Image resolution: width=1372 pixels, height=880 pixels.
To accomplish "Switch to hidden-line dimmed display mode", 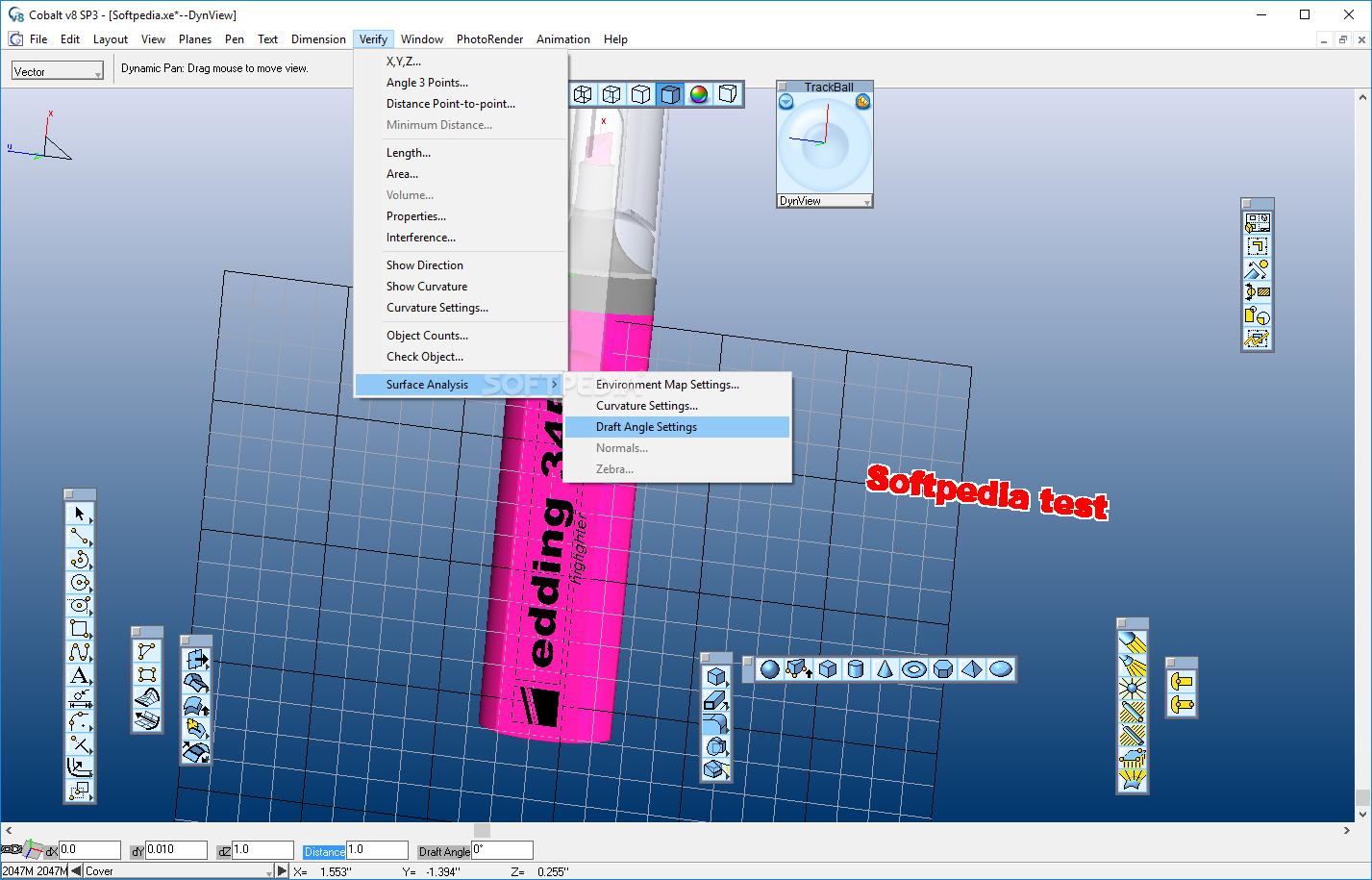I will tap(611, 94).
